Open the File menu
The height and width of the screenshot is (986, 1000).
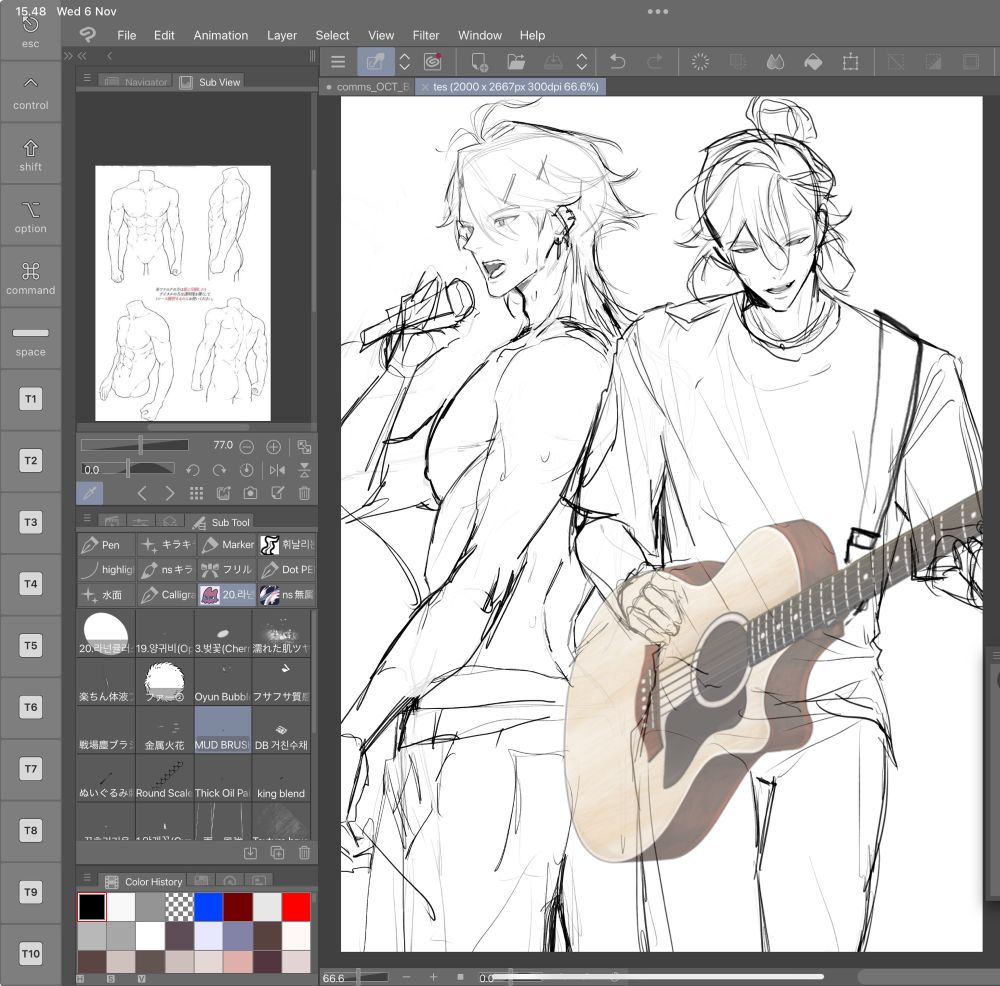126,35
